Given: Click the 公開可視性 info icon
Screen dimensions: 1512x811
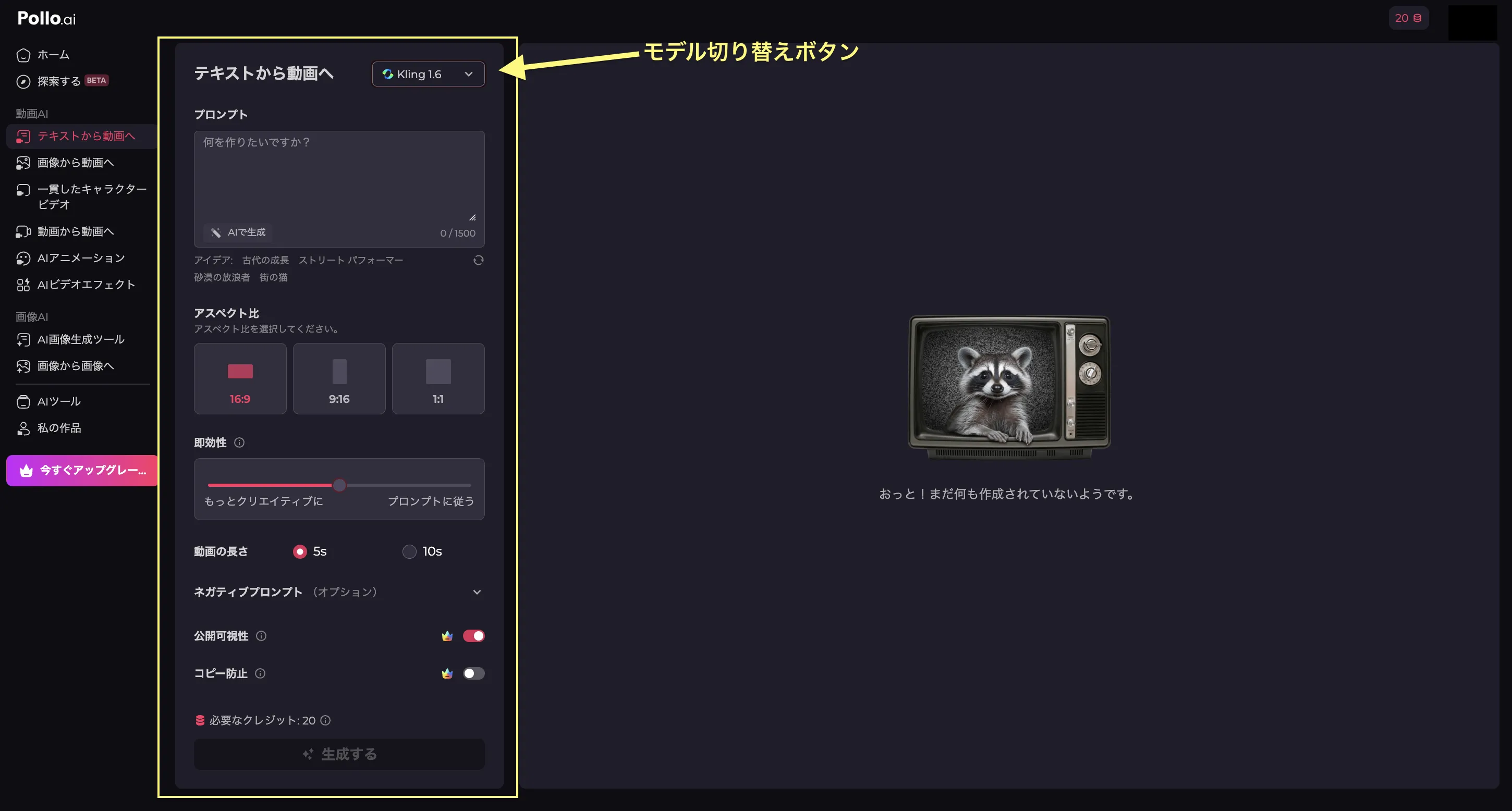Looking at the screenshot, I should [x=261, y=635].
